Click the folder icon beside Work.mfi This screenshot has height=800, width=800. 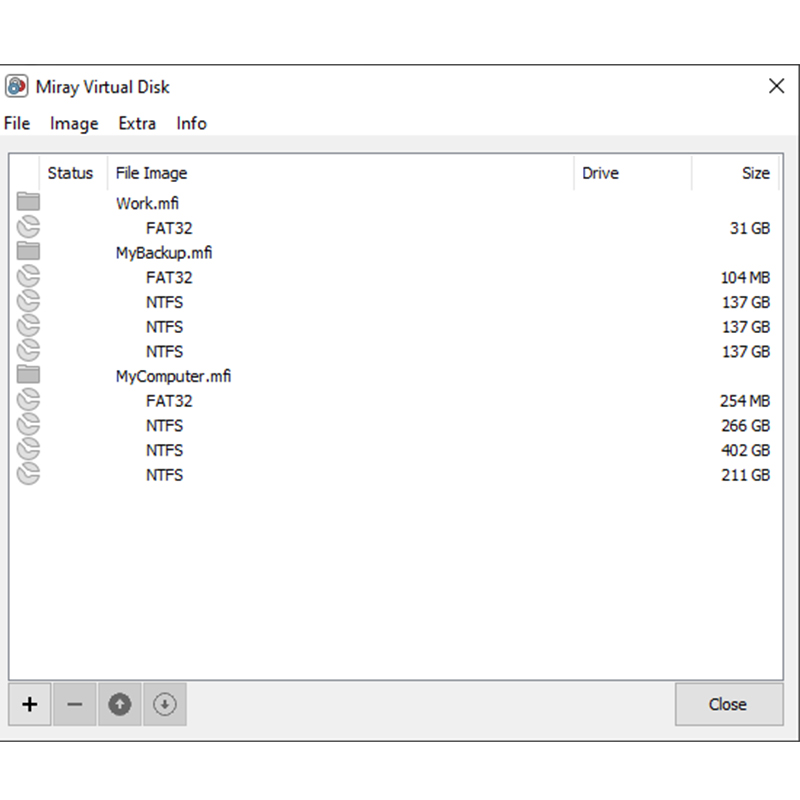coord(28,202)
